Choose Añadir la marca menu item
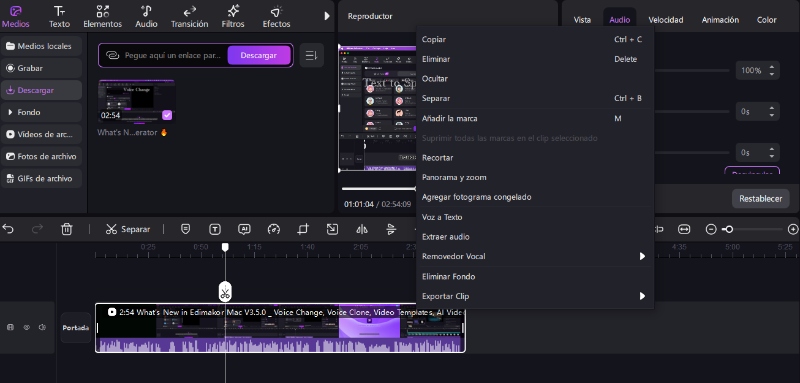The image size is (800, 383). (x=535, y=118)
